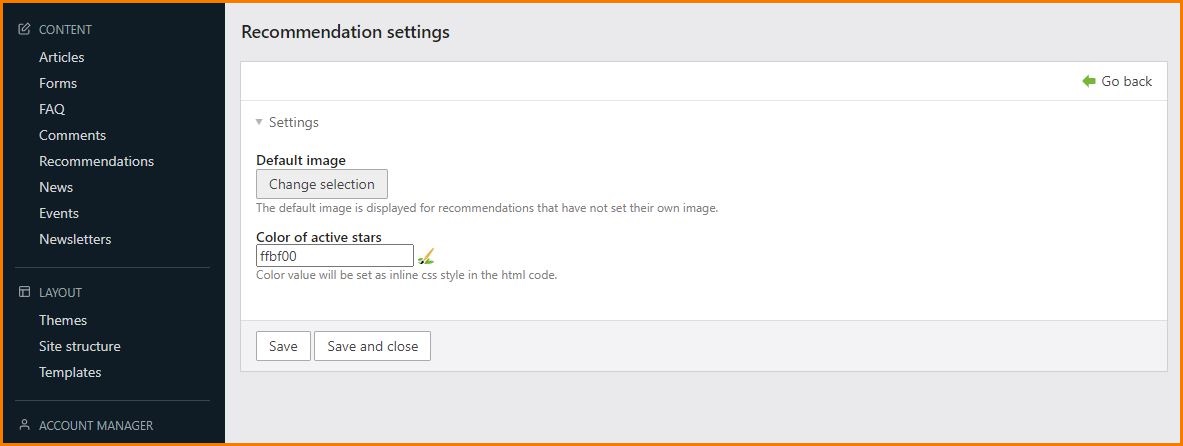Viewport: 1183px width, 446px height.
Task: Click the Save button
Action: (x=283, y=346)
